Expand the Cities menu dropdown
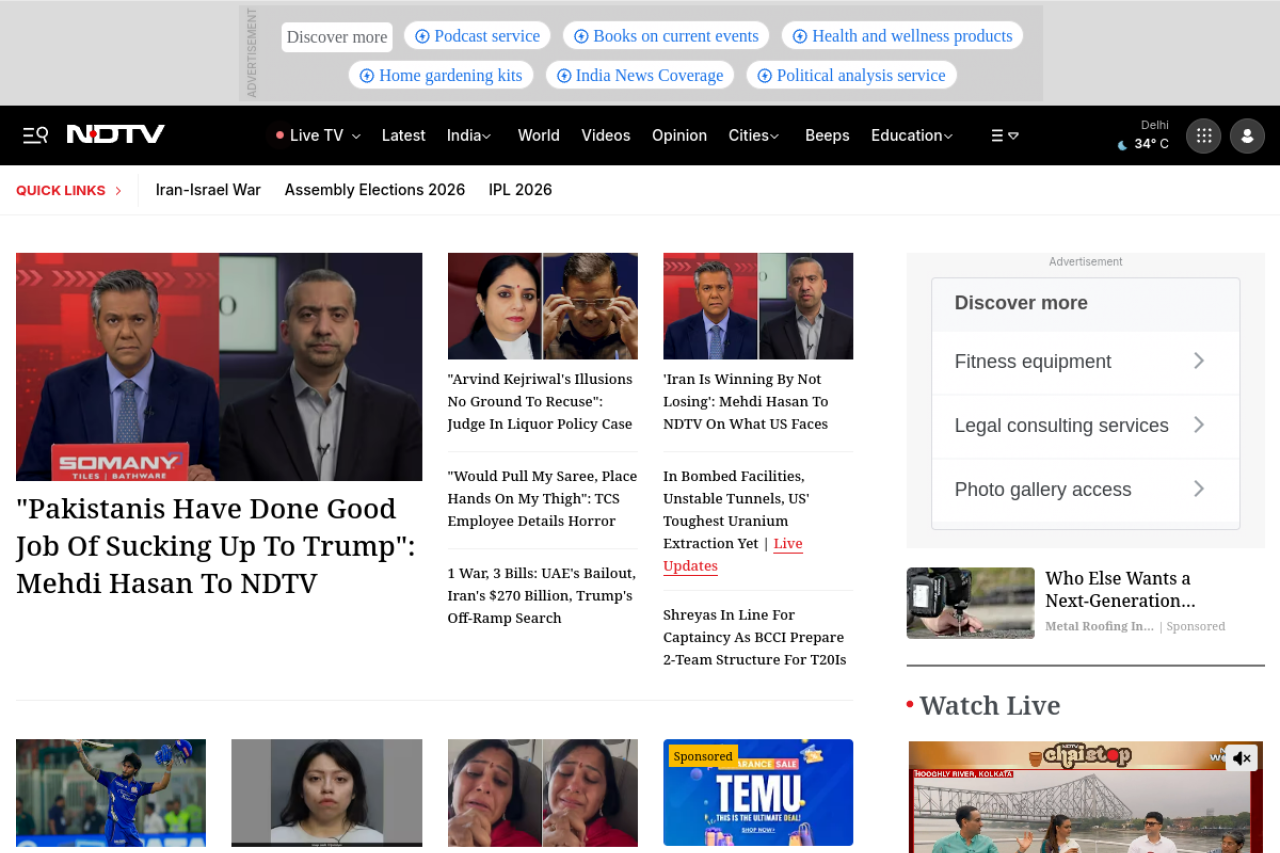This screenshot has width=1280, height=853. tap(774, 136)
